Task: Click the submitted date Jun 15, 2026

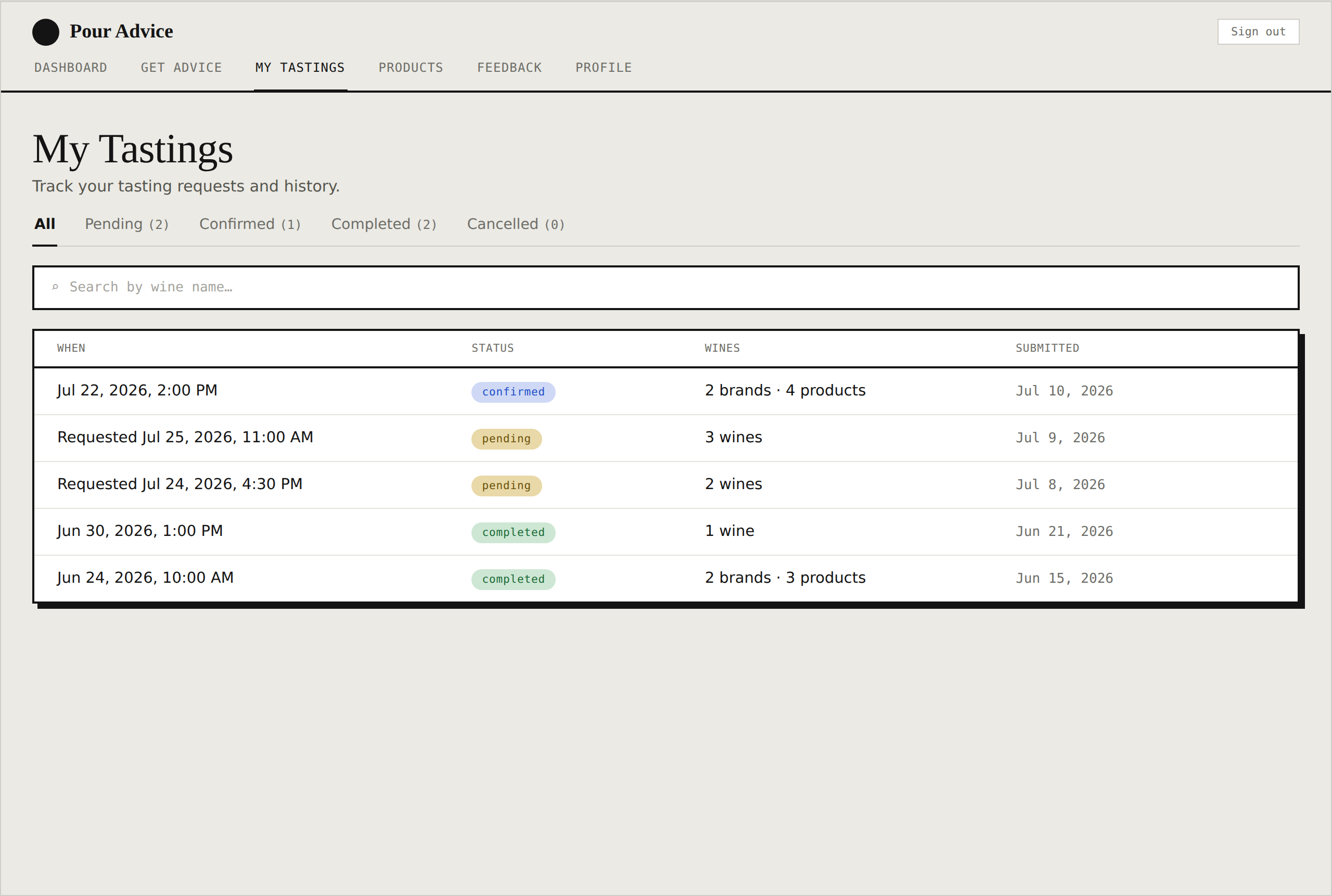Action: pos(1064,578)
